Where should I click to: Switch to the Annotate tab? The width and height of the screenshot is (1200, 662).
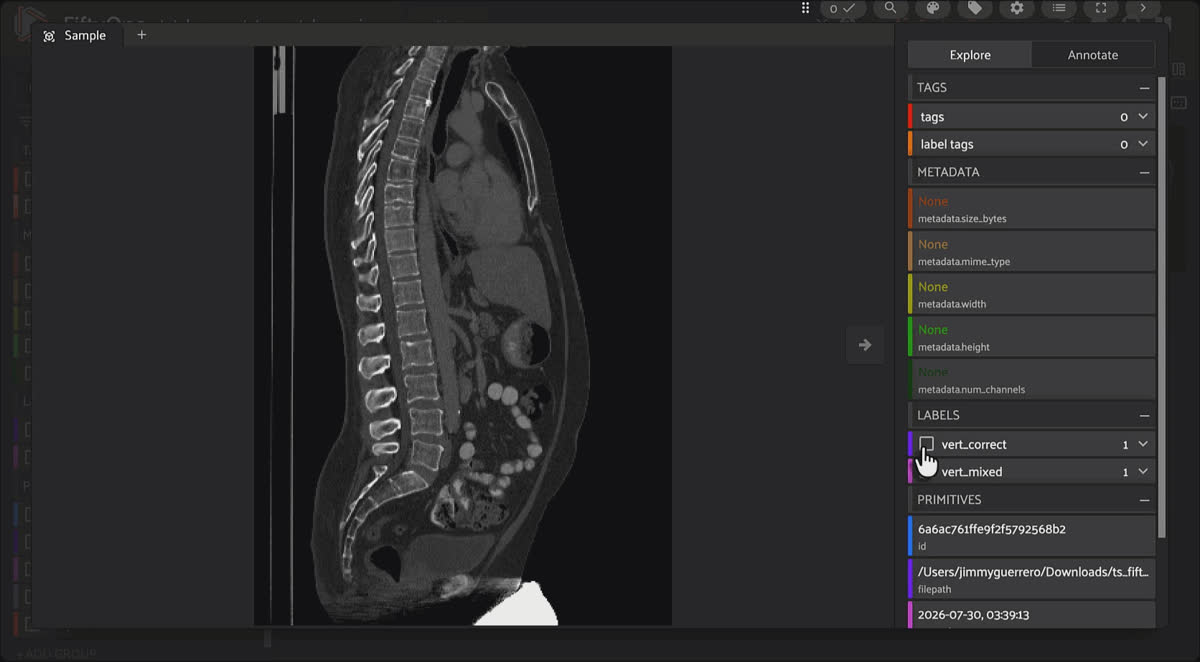1093,55
